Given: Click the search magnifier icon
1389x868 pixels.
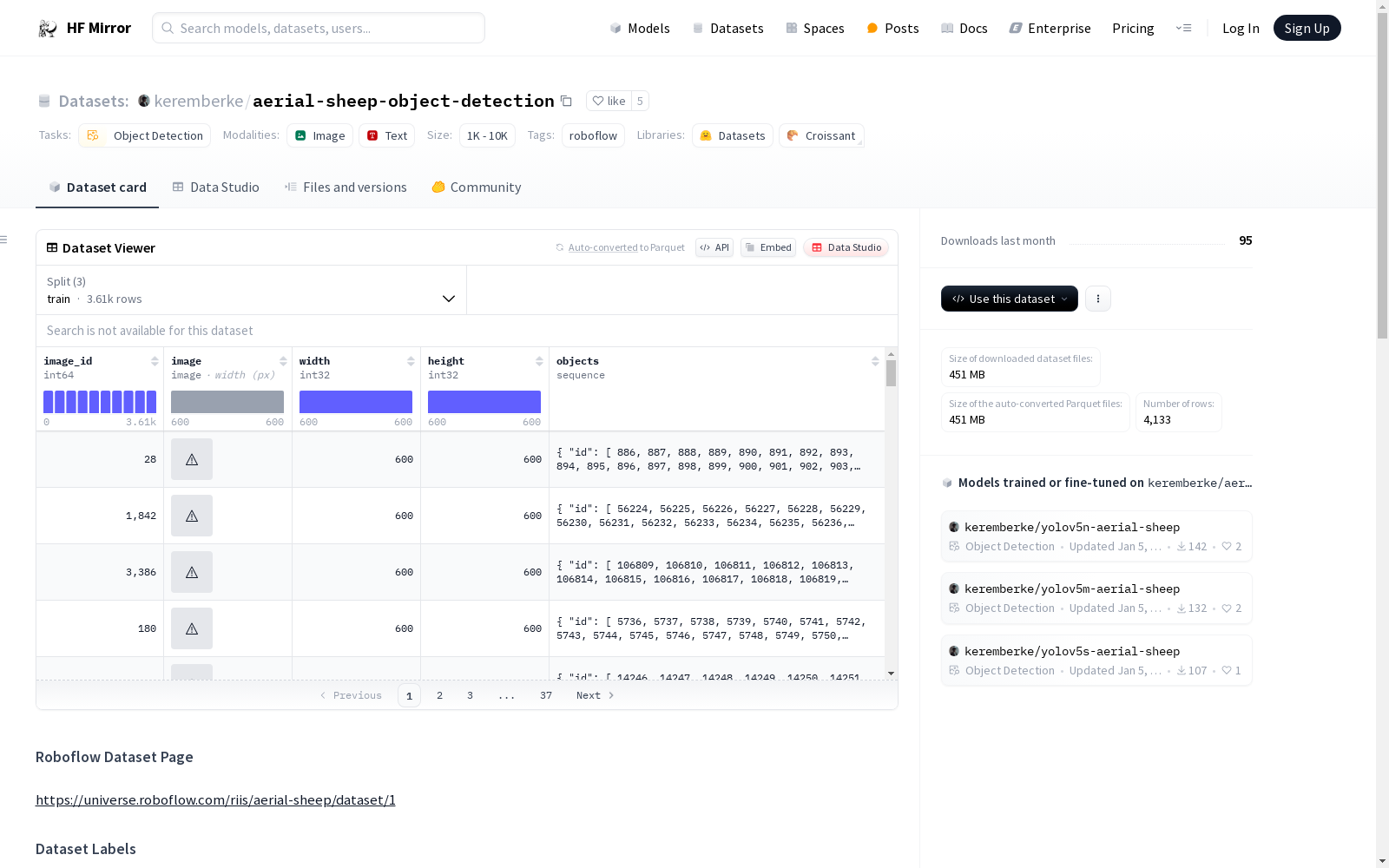Looking at the screenshot, I should click(x=168, y=28).
